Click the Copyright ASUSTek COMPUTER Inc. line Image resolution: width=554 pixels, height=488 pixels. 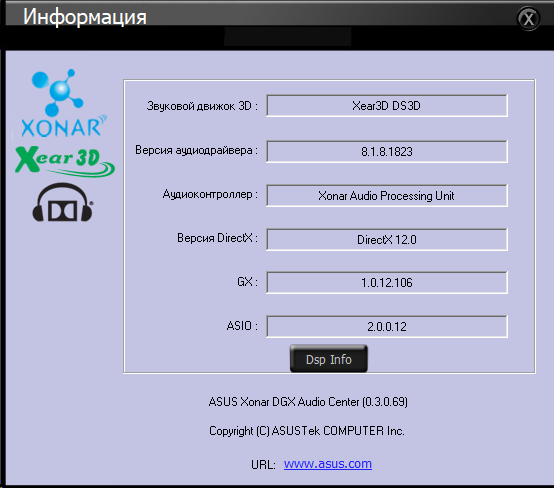point(307,431)
